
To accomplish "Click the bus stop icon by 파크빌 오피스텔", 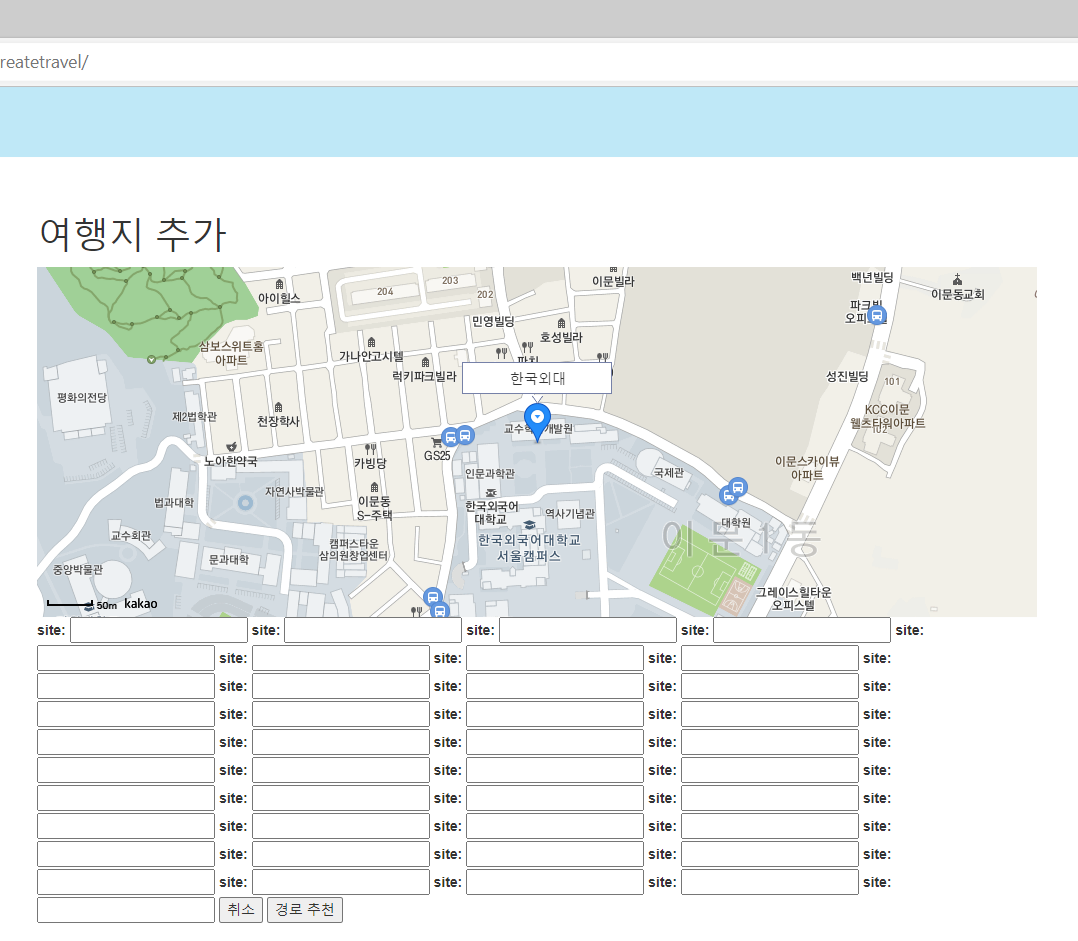I will pos(877,315).
